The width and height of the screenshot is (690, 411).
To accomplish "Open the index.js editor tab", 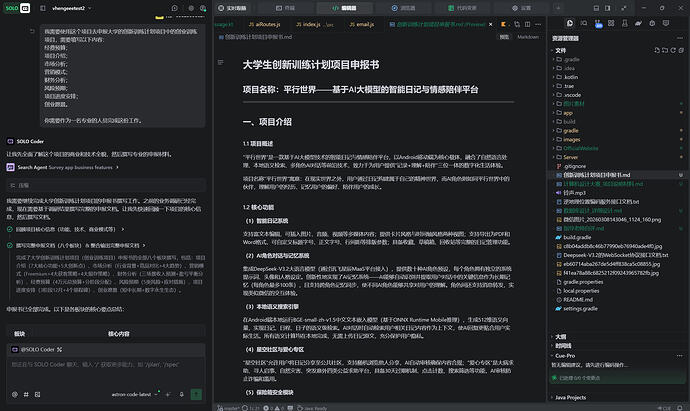I will click(x=314, y=24).
